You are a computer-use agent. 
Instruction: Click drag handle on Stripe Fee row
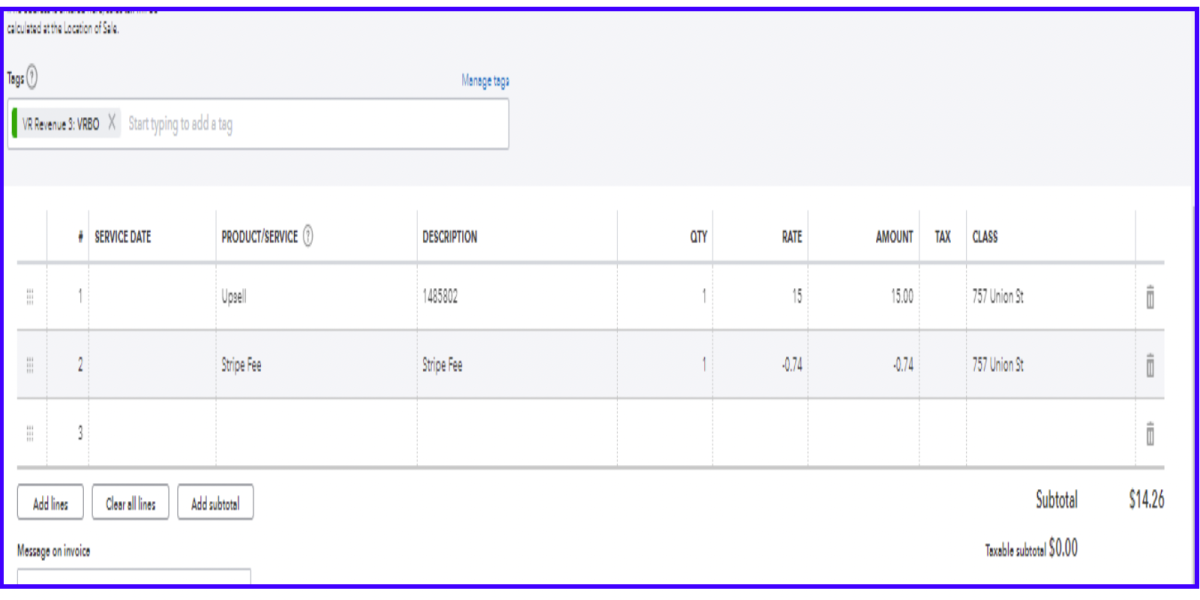[x=30, y=366]
